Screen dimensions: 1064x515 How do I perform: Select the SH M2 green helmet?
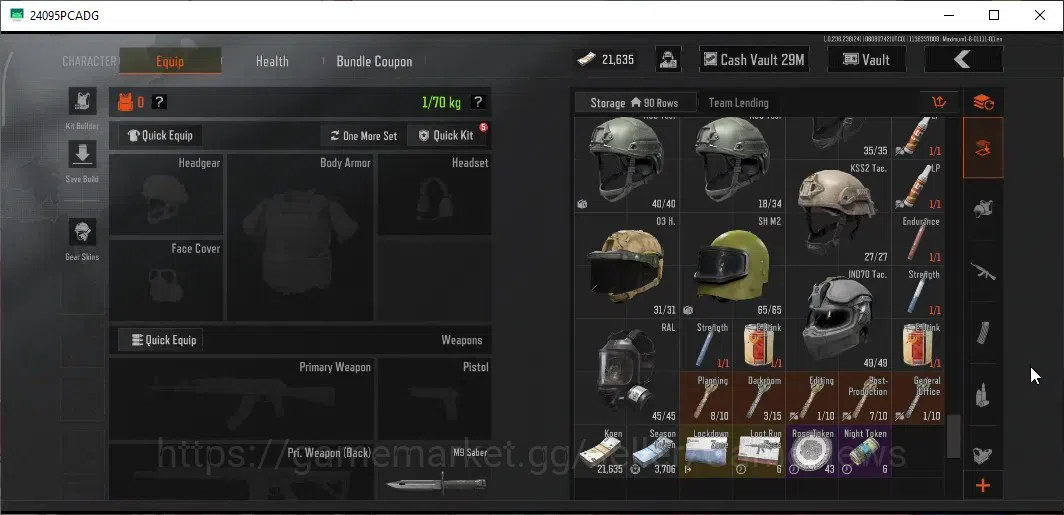point(733,265)
